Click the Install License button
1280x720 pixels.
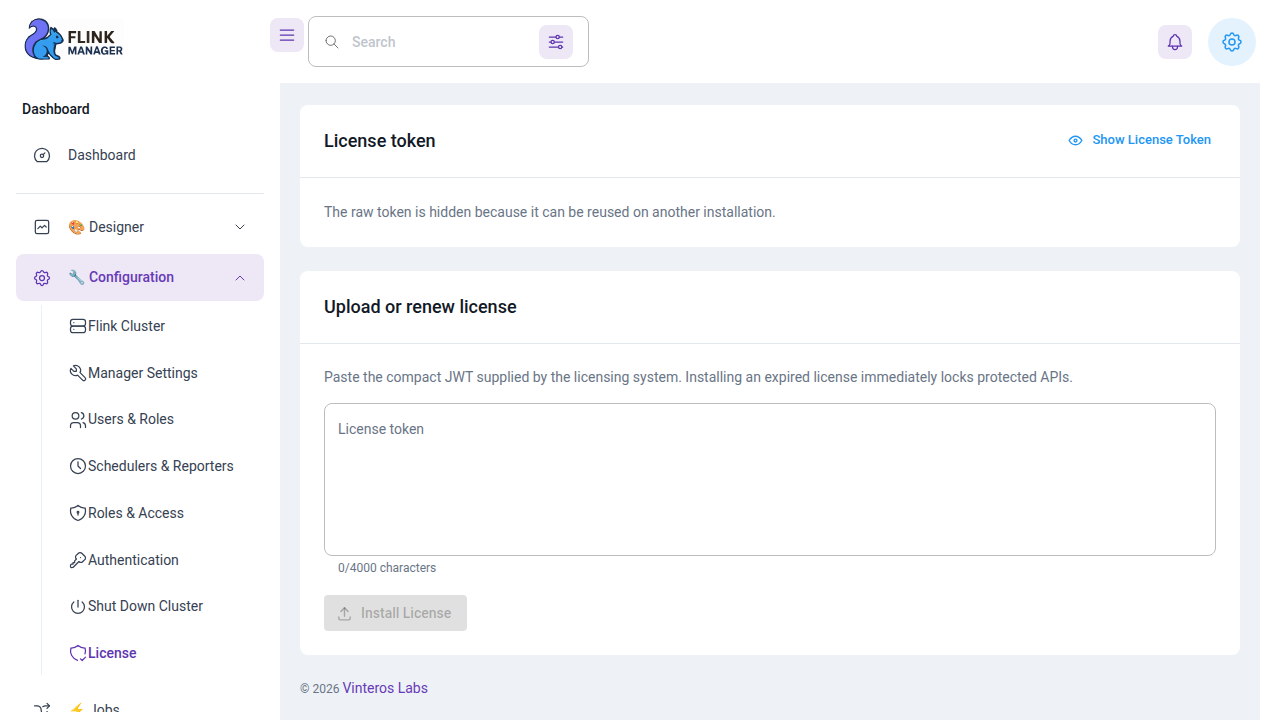[x=395, y=613]
